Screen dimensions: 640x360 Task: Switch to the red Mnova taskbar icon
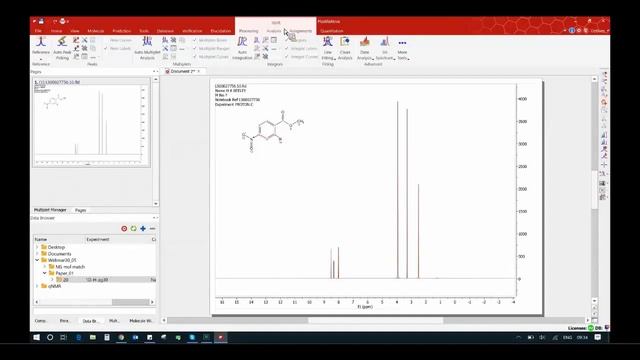point(221,338)
